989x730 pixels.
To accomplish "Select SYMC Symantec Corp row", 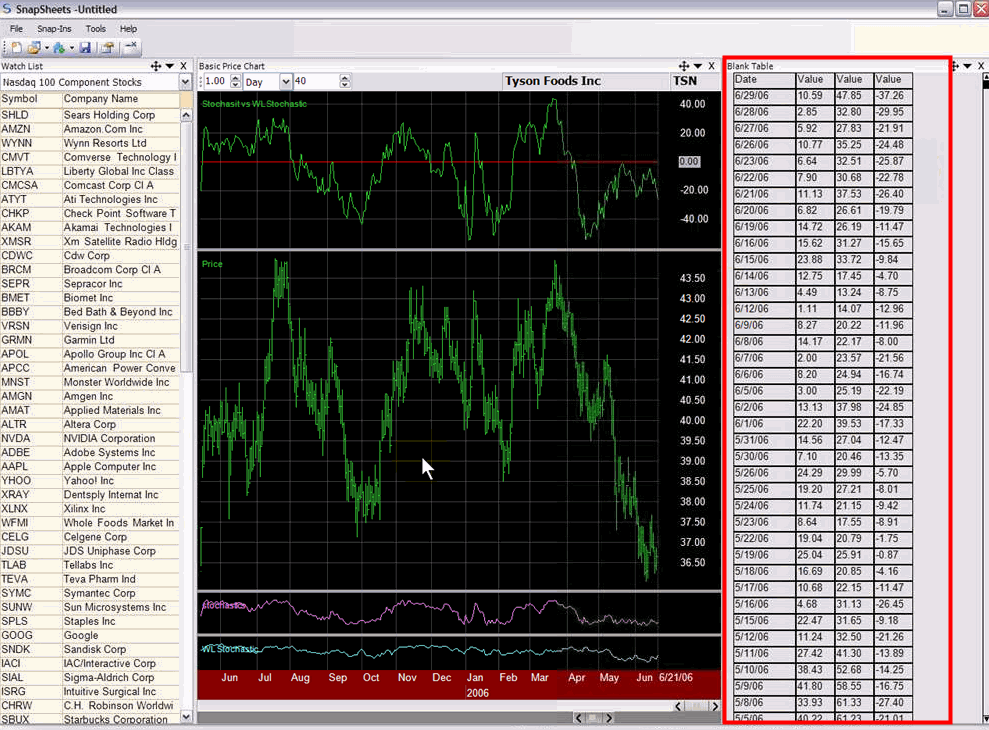I will pyautogui.click(x=90, y=593).
